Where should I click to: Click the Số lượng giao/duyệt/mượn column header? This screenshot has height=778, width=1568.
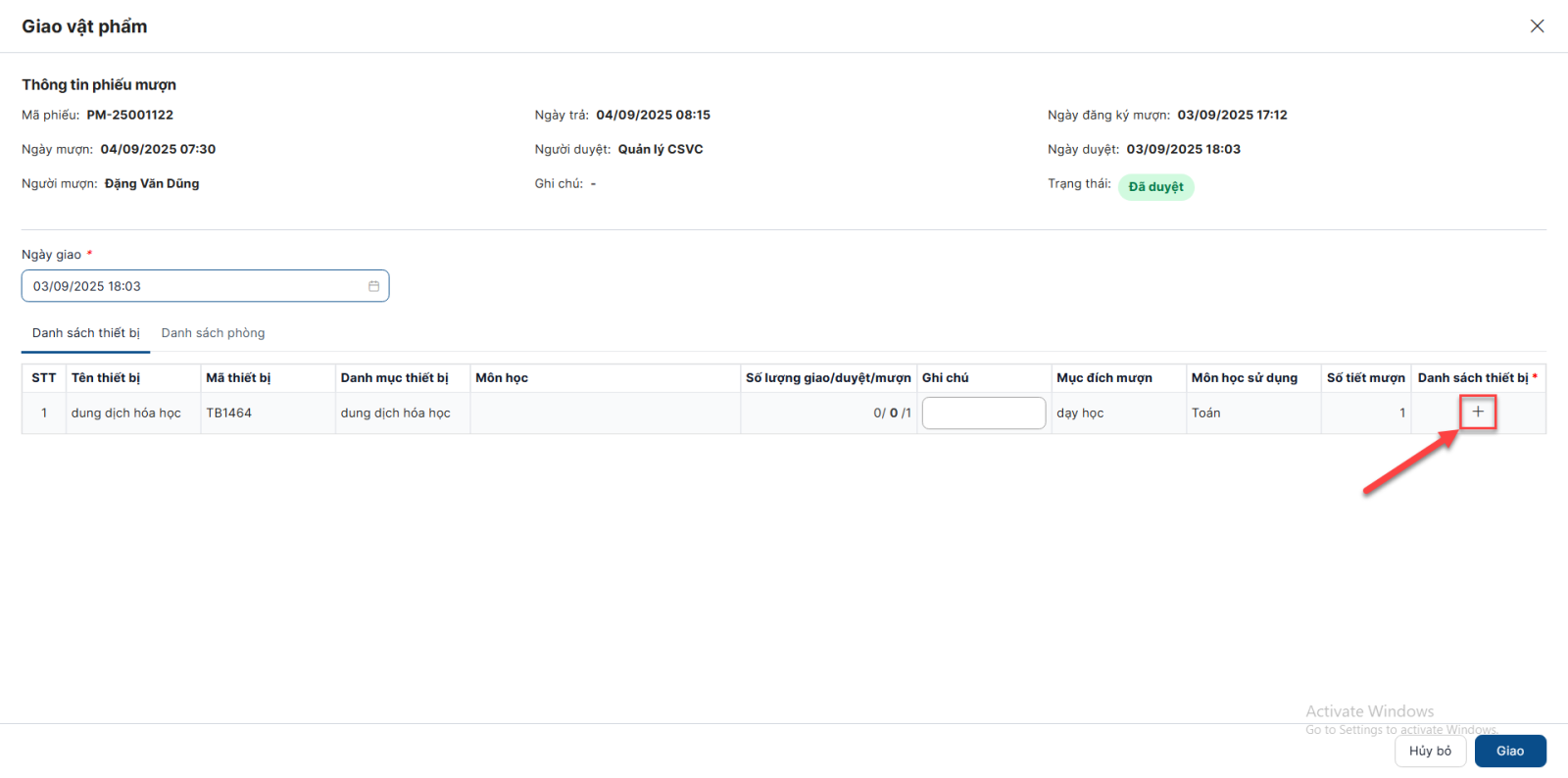(x=828, y=378)
